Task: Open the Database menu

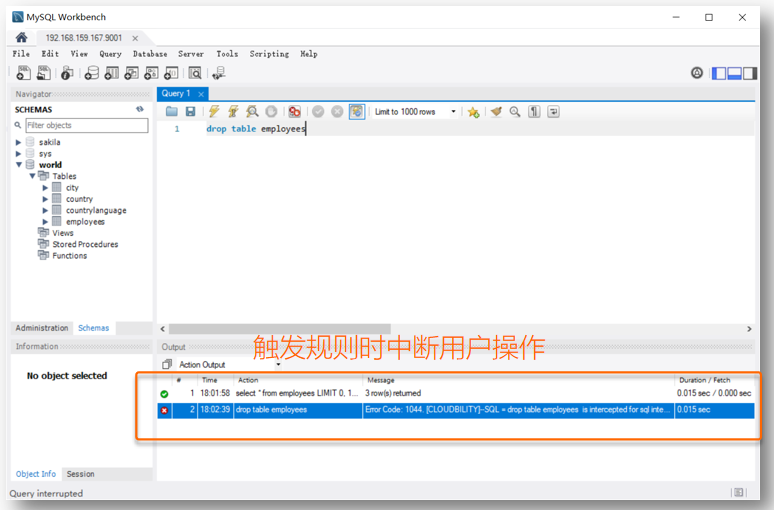Action: tap(150, 54)
